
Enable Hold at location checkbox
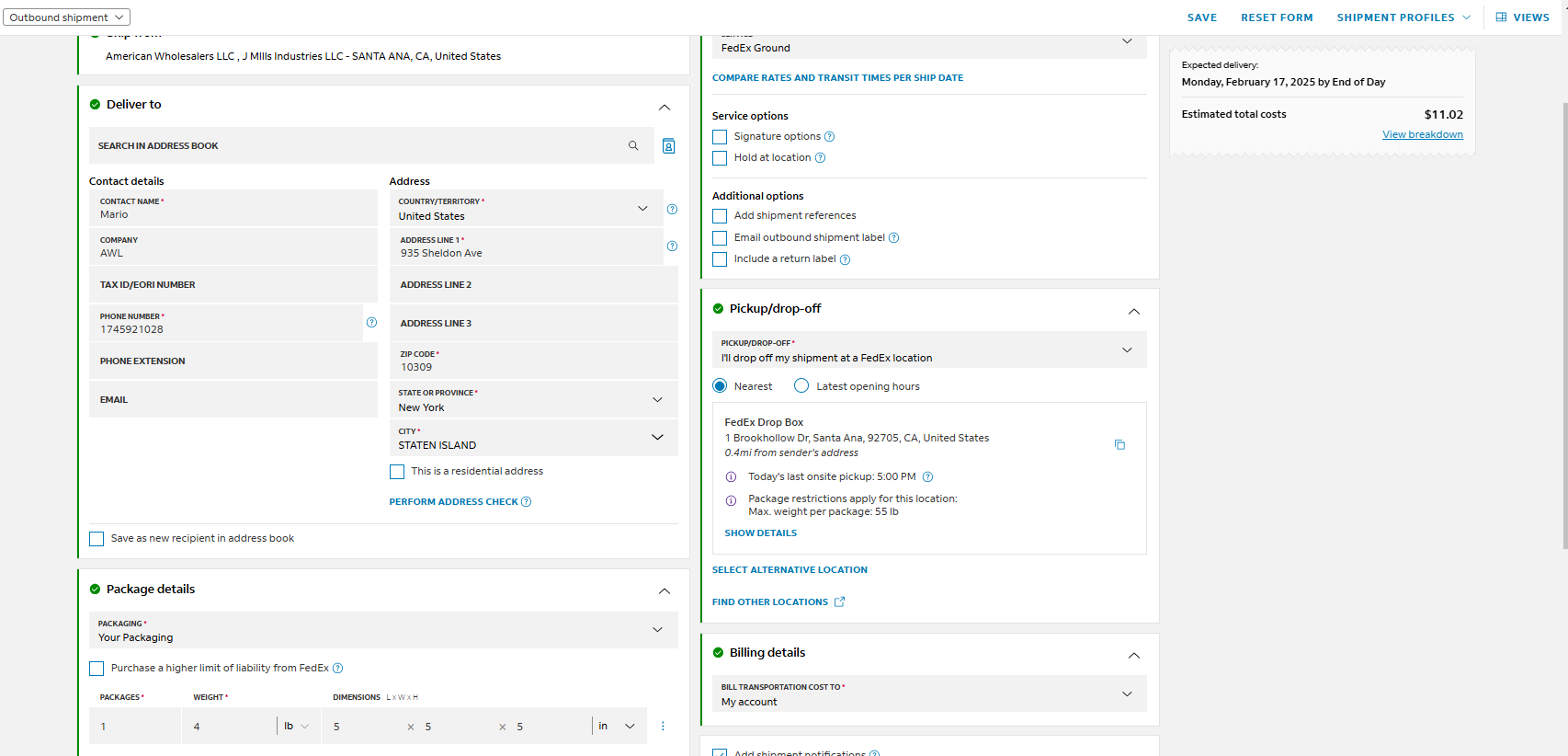(x=720, y=158)
